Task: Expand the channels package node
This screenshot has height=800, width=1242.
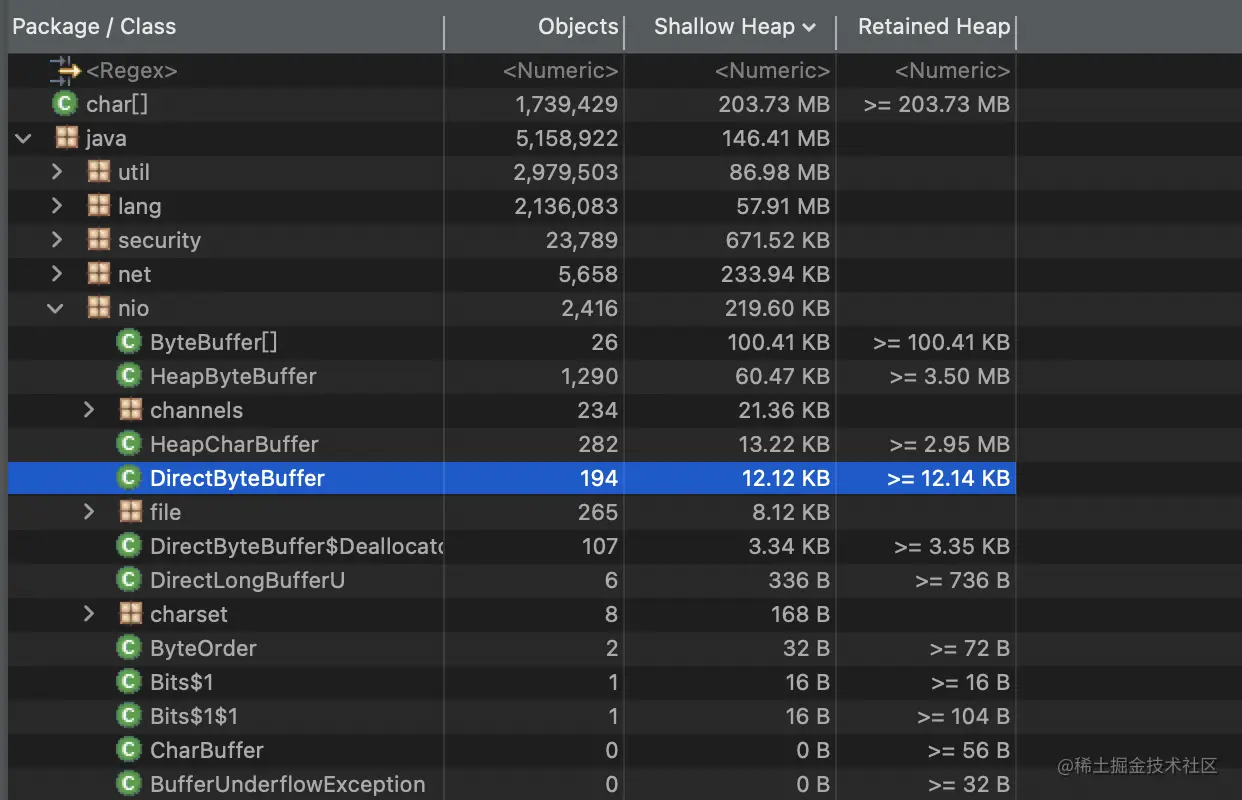Action: [x=89, y=410]
